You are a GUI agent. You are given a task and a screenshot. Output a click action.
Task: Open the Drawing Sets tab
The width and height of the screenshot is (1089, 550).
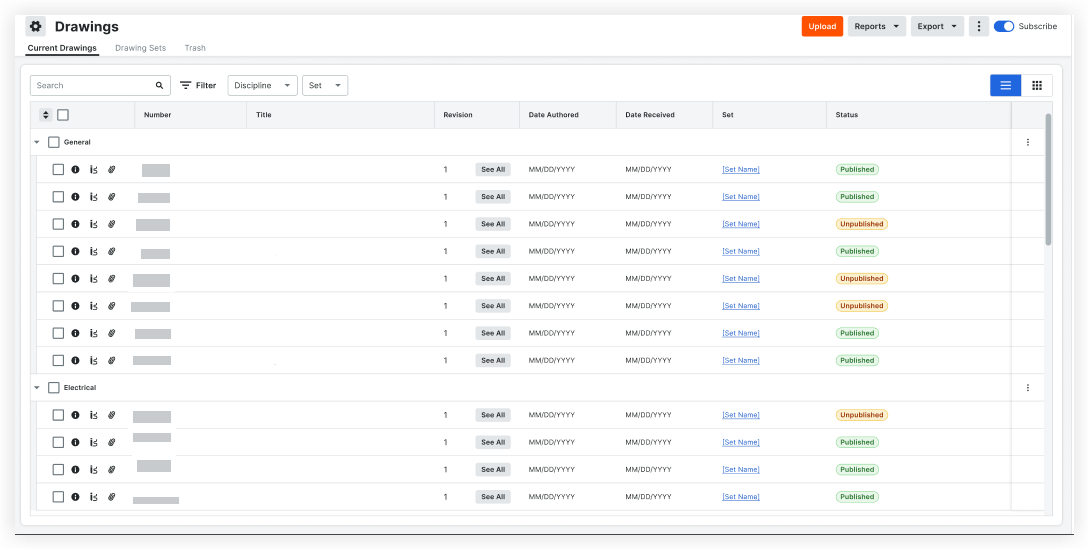140,49
